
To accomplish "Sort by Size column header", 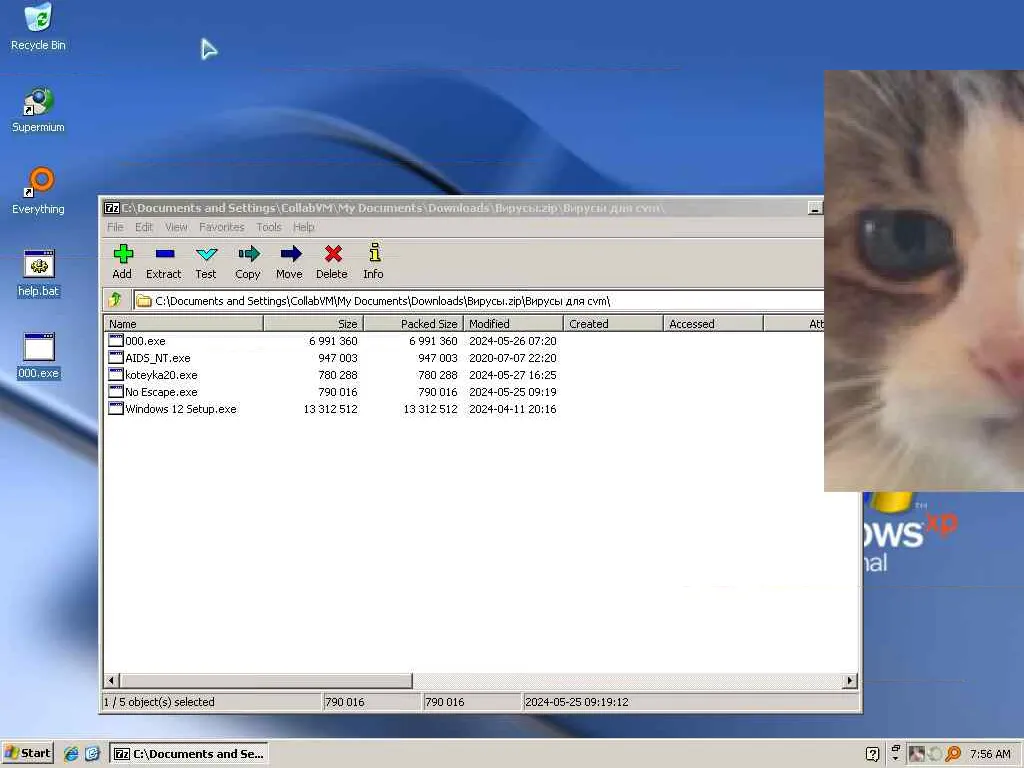I will (x=313, y=323).
